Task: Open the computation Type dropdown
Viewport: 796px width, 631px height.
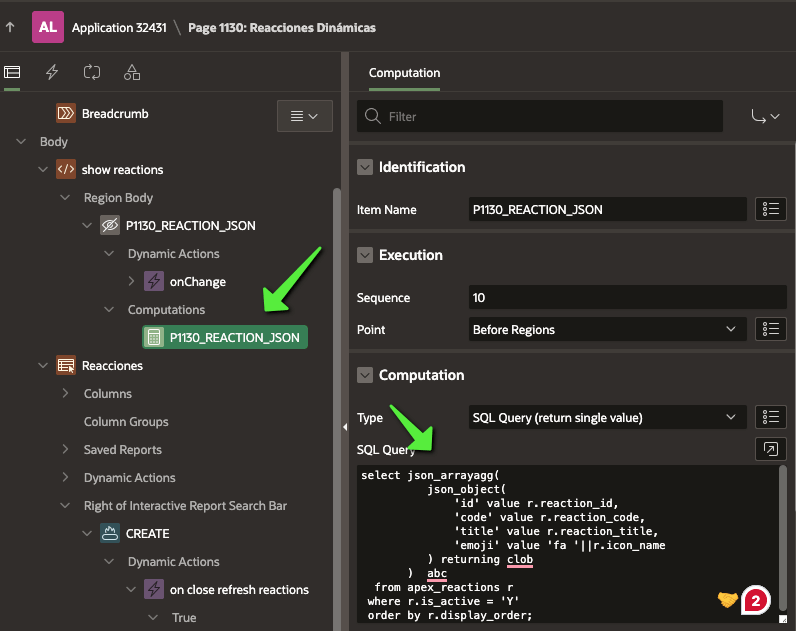Action: pyautogui.click(x=607, y=417)
